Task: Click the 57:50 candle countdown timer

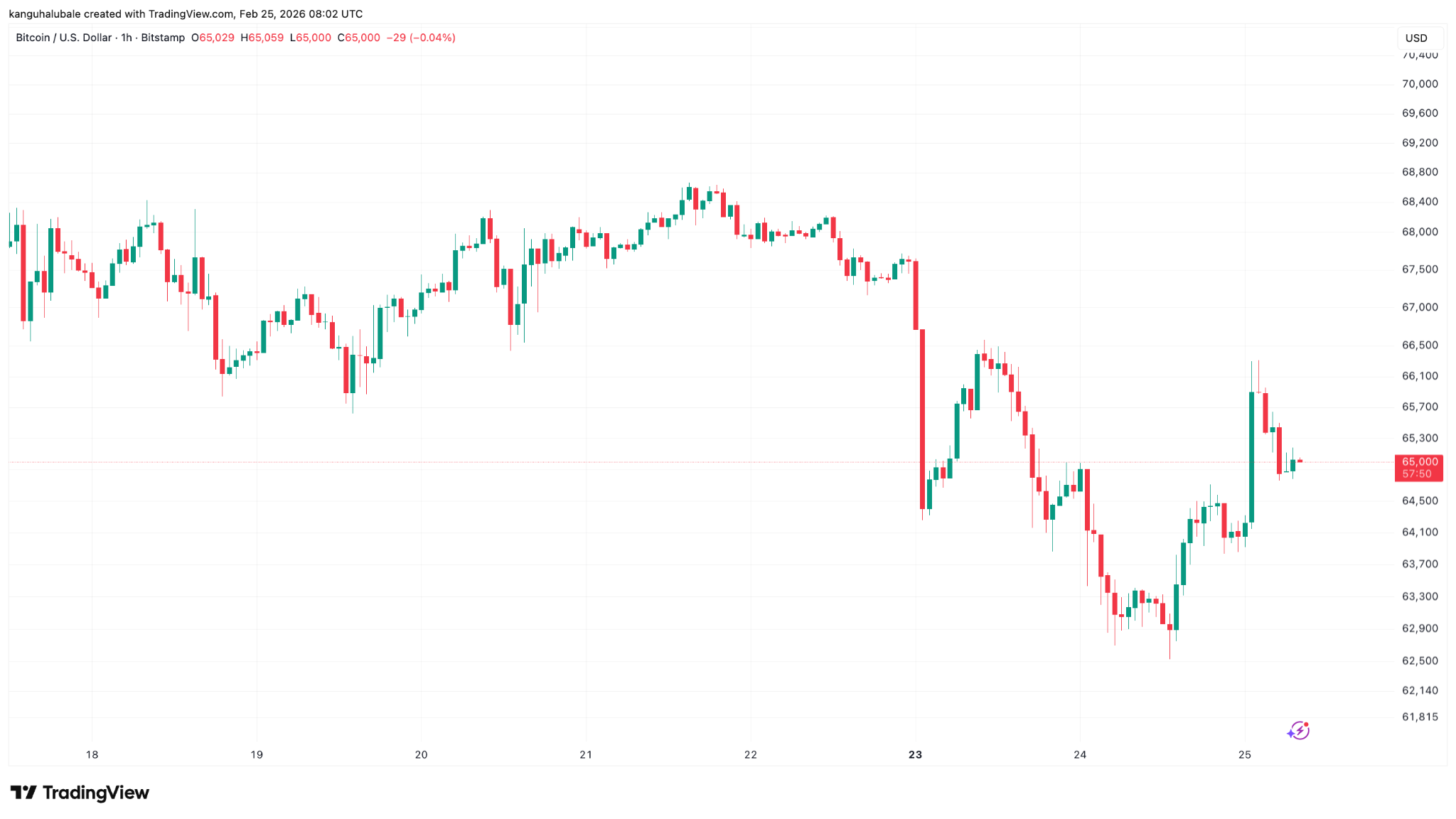Action: tap(1417, 474)
